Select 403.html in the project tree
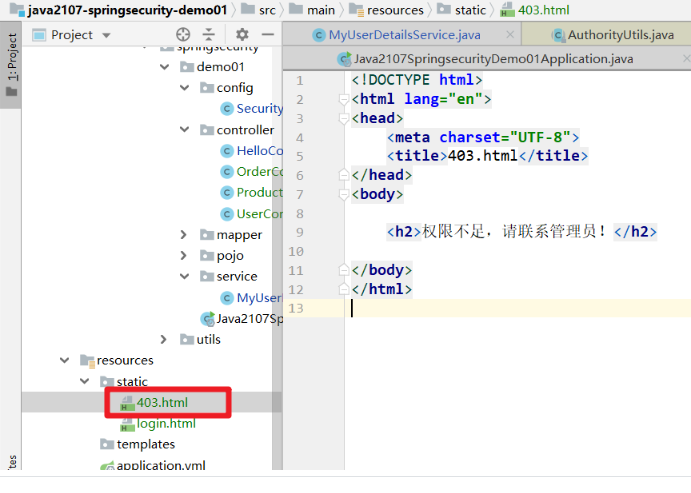This screenshot has width=691, height=493. pyautogui.click(x=162, y=402)
